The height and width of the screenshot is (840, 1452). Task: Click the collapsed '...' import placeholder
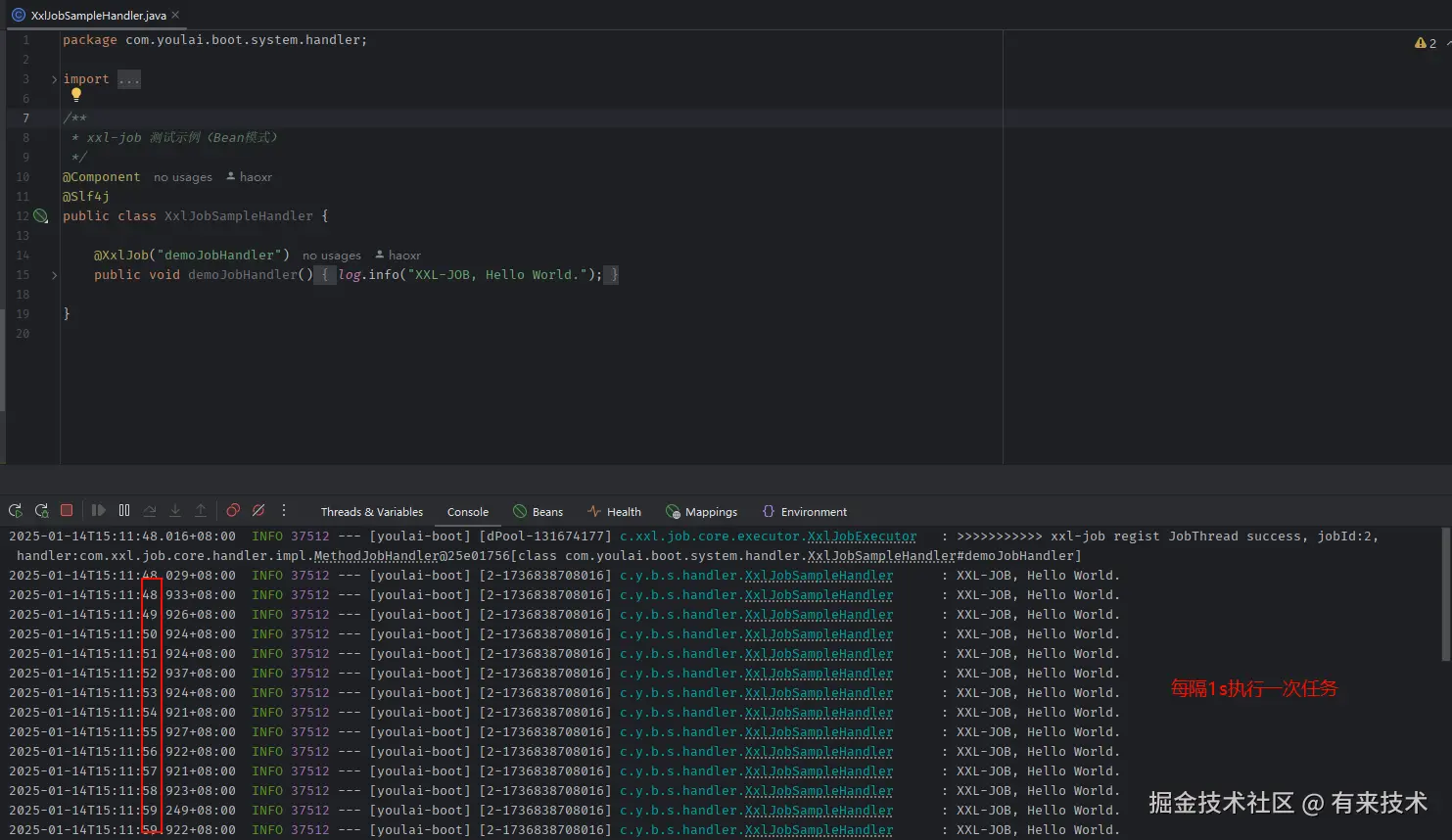(129, 79)
